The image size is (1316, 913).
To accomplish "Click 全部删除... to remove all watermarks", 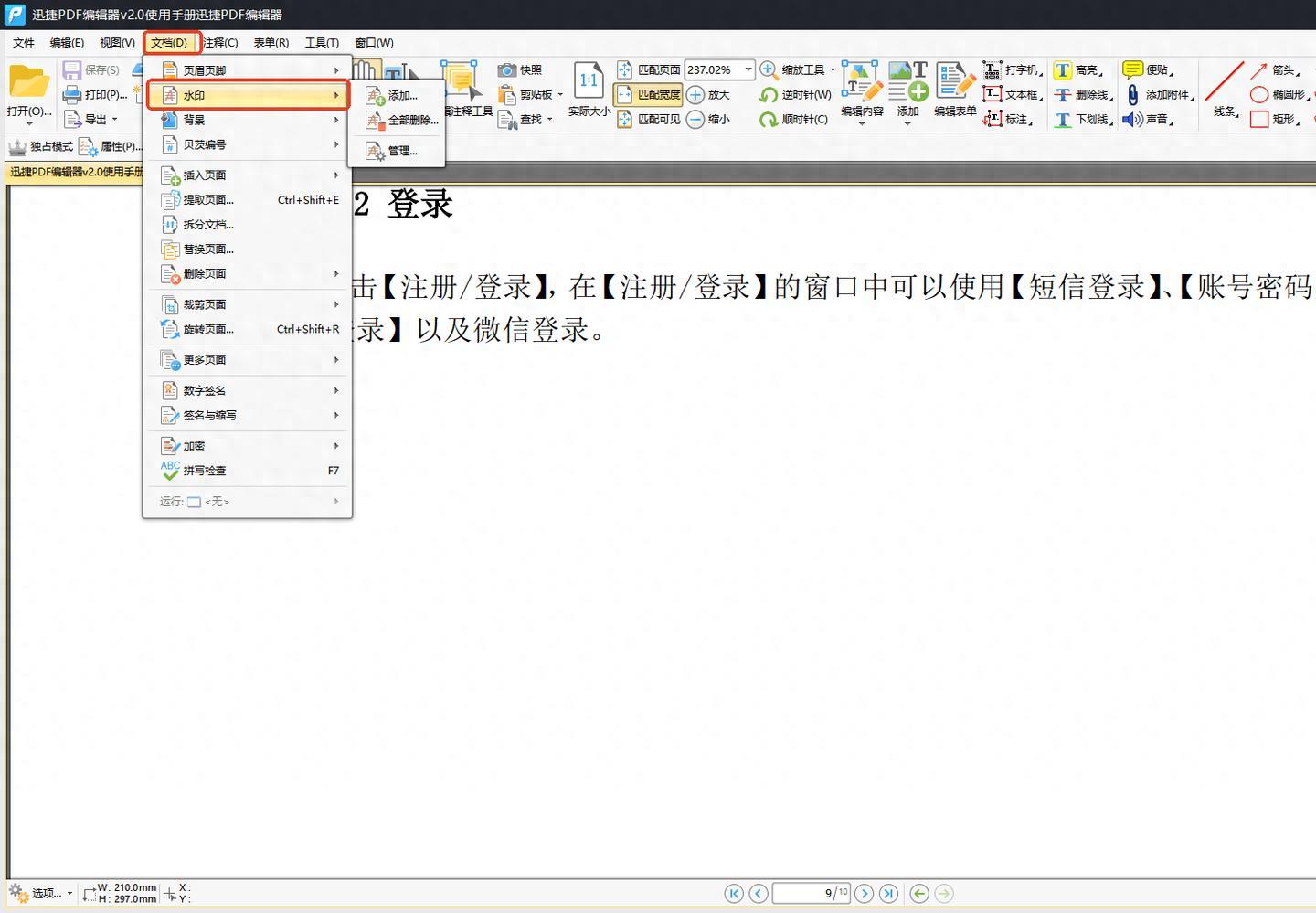I will click(411, 121).
